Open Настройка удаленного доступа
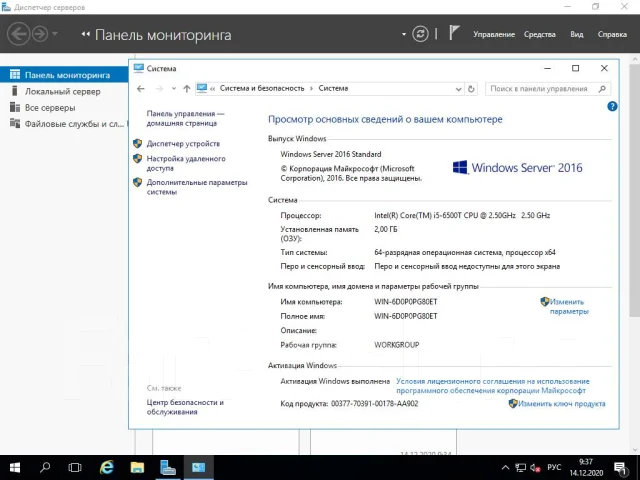This screenshot has width=640, height=480. pos(186,163)
